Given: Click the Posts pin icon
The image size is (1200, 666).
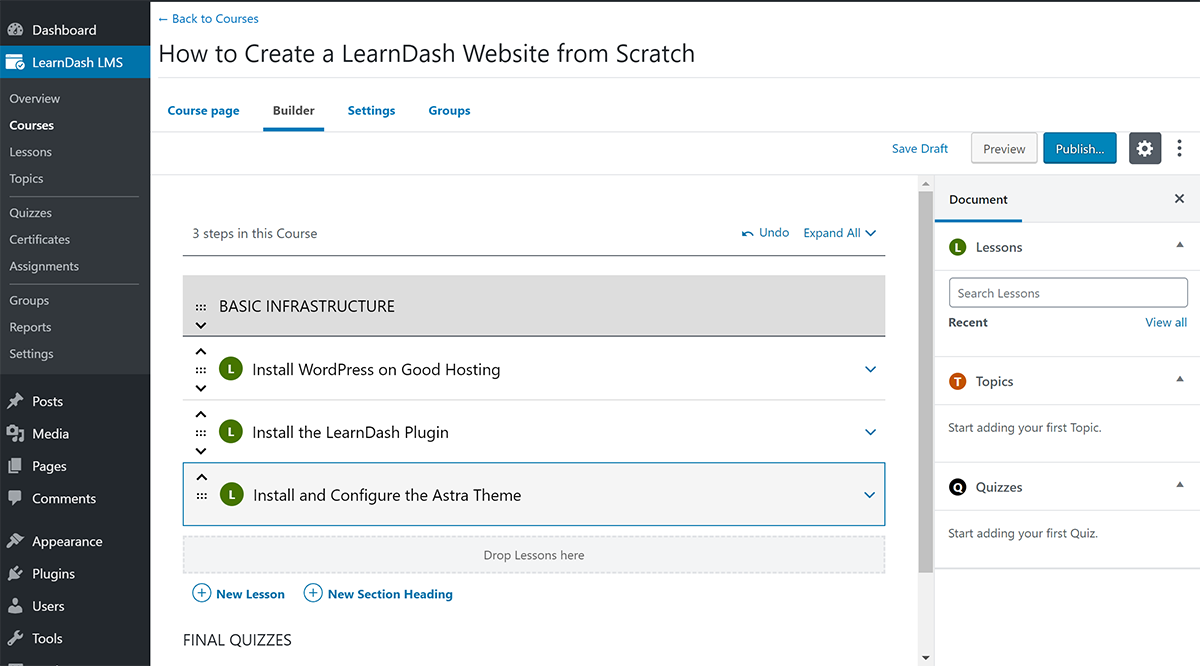Looking at the screenshot, I should coord(16,401).
